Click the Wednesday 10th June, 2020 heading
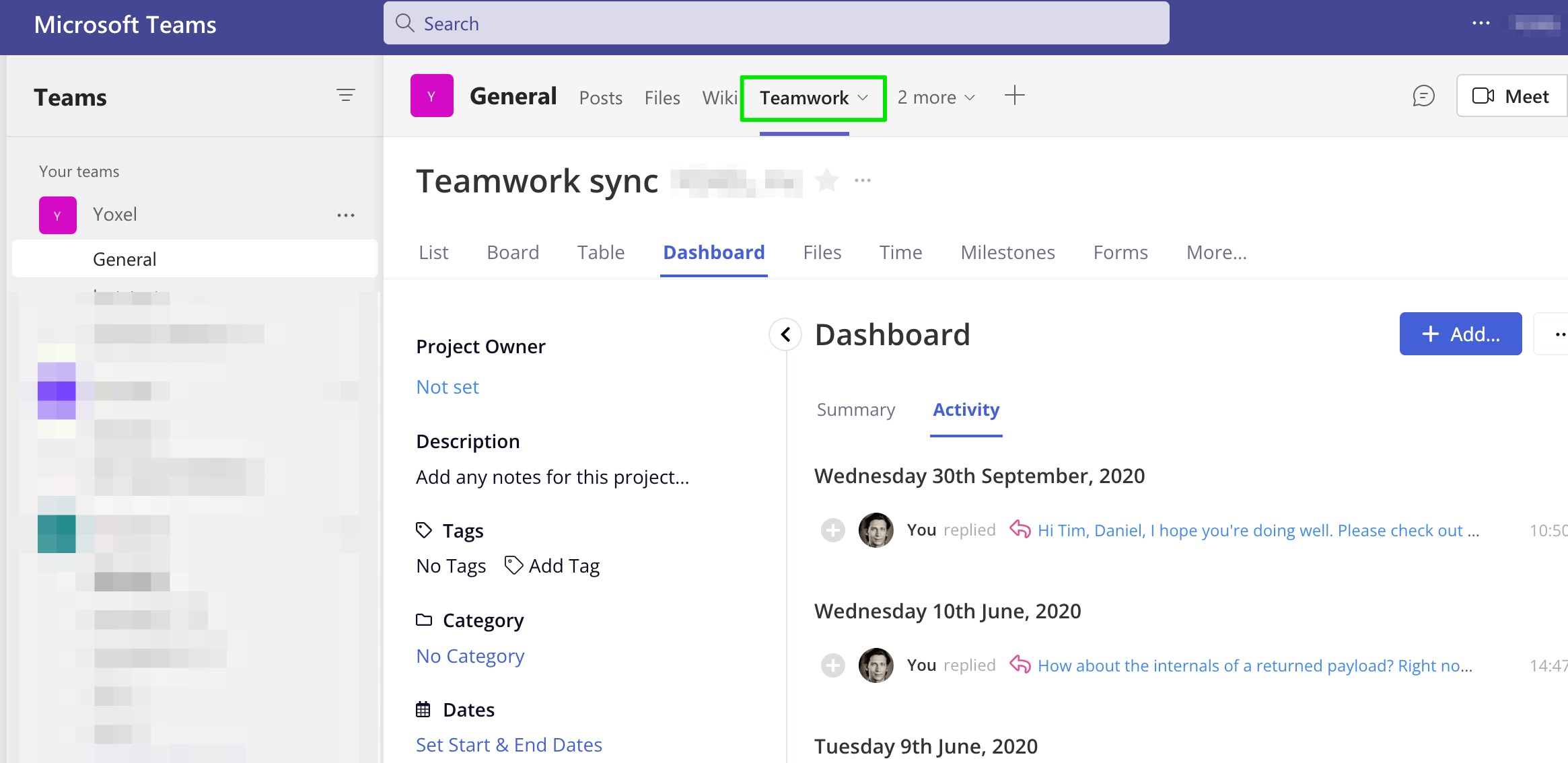This screenshot has height=763, width=1568. [x=948, y=612]
